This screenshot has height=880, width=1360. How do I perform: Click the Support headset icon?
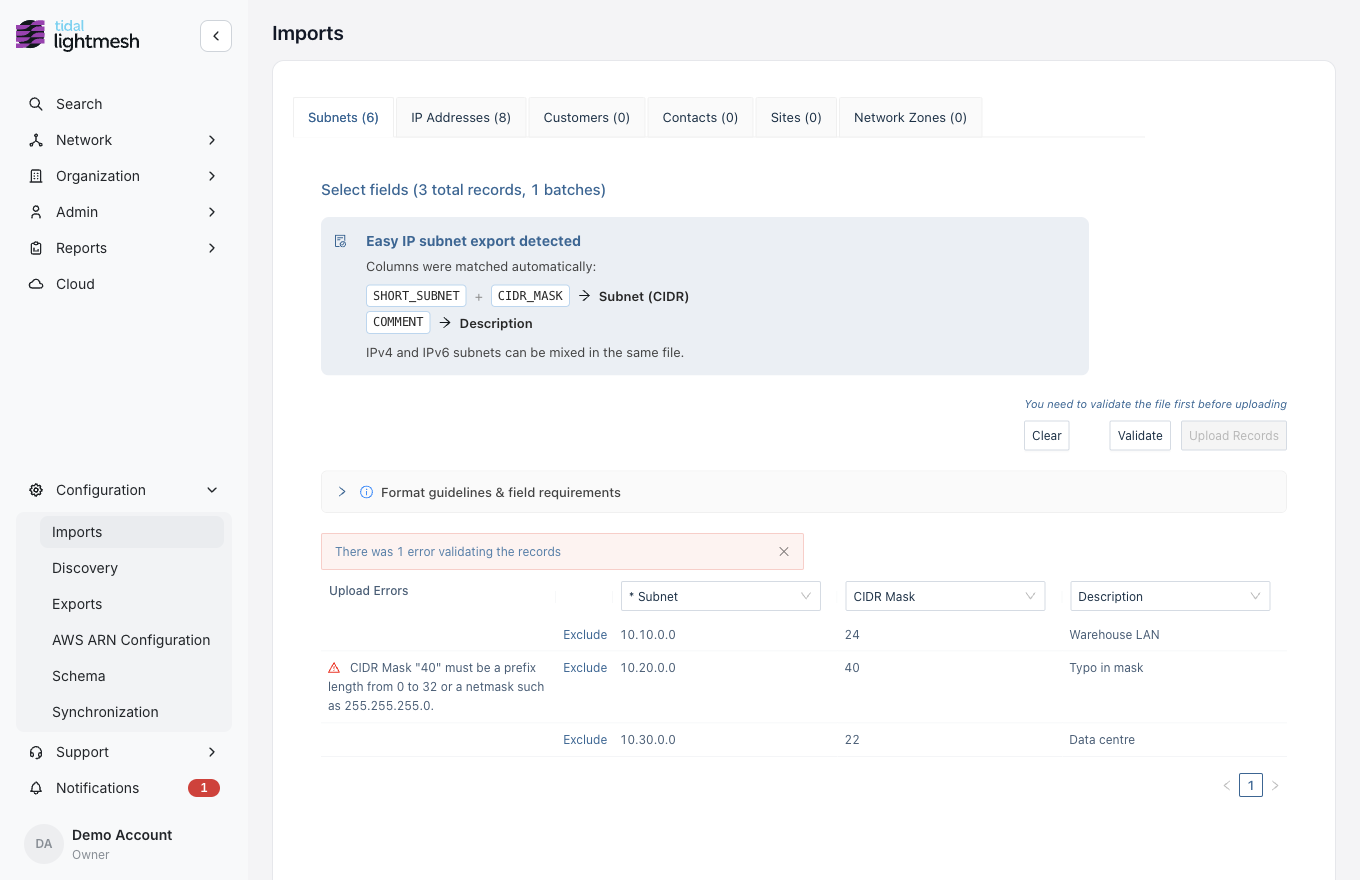36,752
